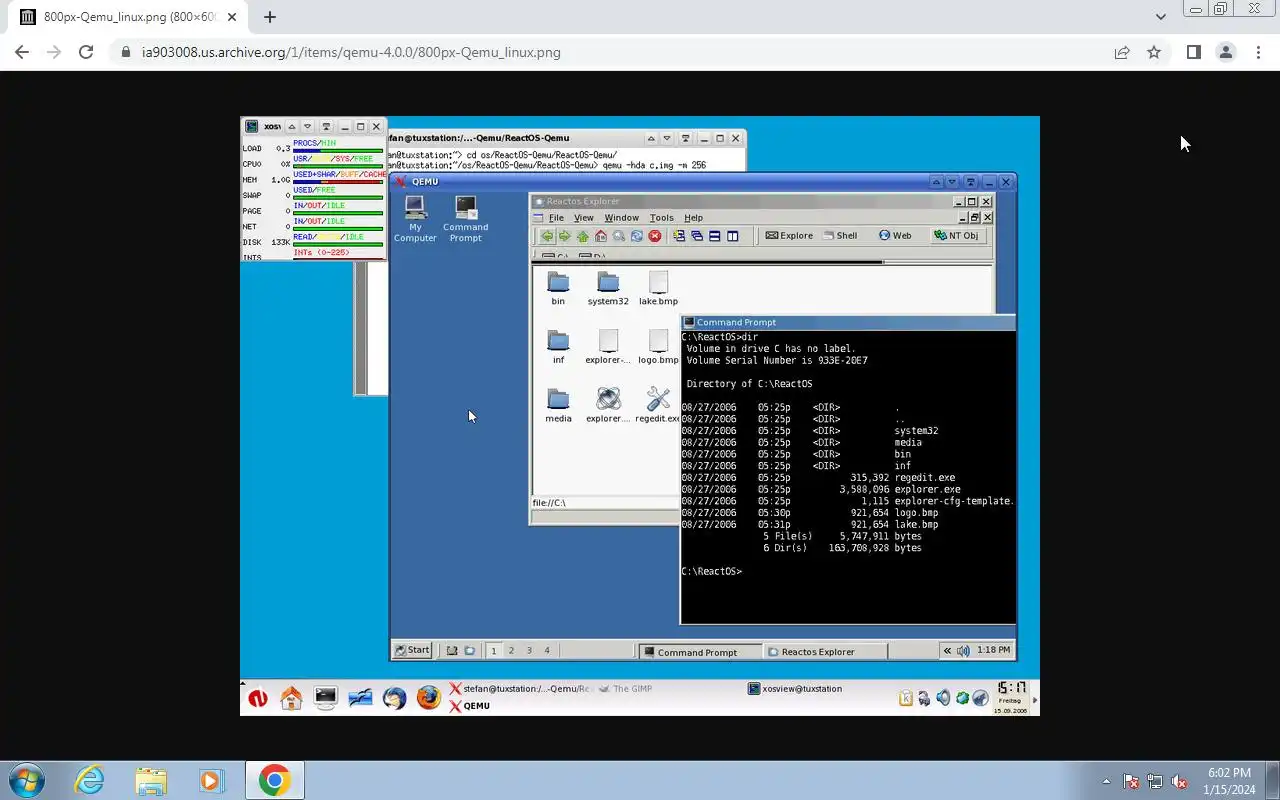Click the QEMU entry in KDE taskbar
The height and width of the screenshot is (800, 1280).
click(x=470, y=706)
